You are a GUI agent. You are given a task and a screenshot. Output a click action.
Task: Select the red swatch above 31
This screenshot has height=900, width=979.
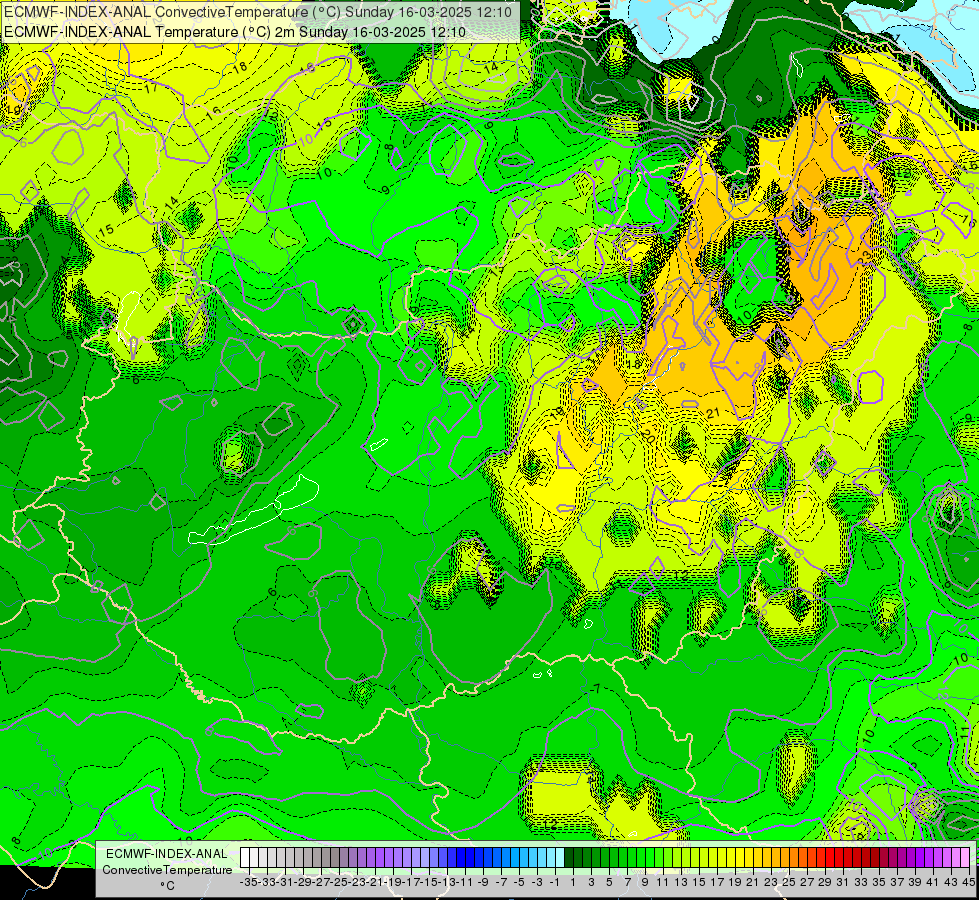point(839,858)
